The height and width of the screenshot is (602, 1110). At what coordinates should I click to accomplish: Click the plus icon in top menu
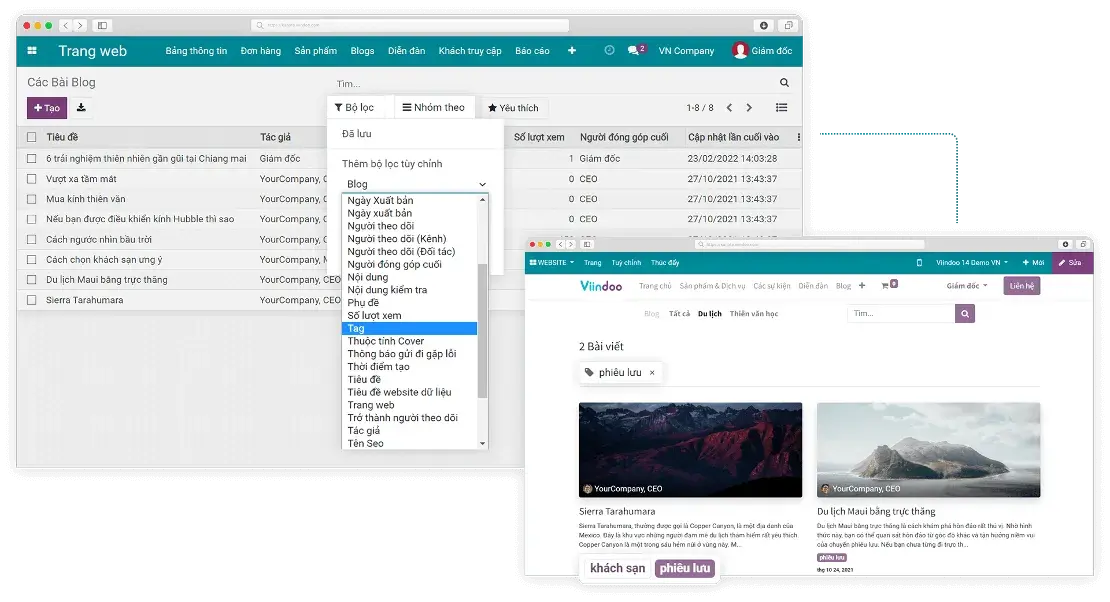click(x=572, y=51)
